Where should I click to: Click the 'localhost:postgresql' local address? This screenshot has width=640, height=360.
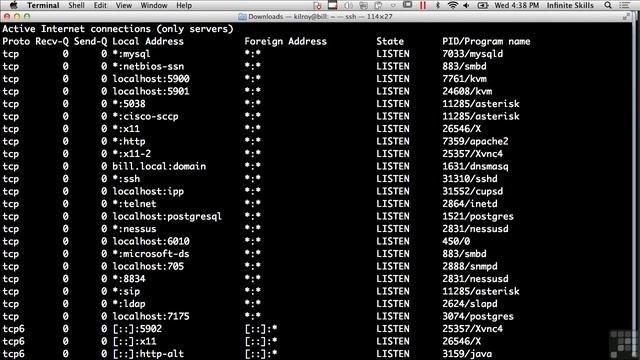(167, 216)
